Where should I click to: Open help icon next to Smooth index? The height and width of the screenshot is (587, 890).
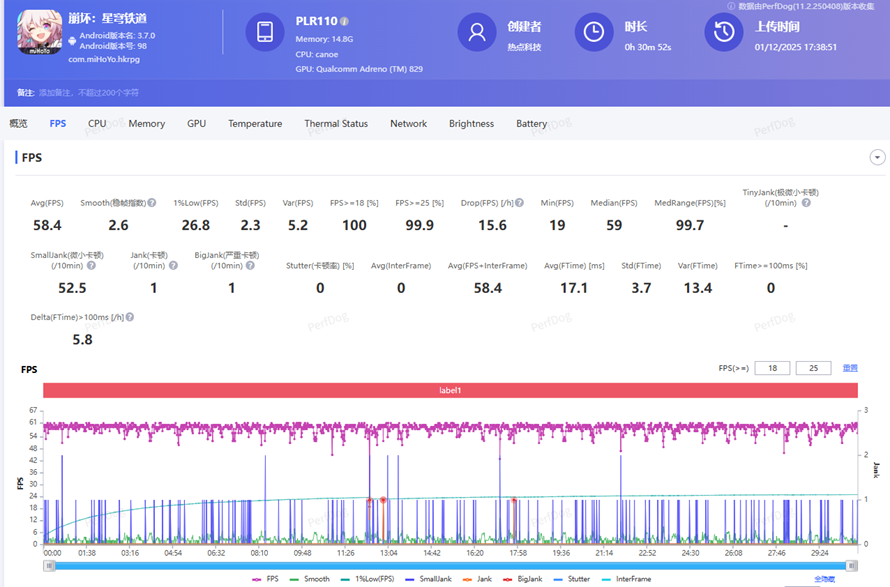(153, 203)
